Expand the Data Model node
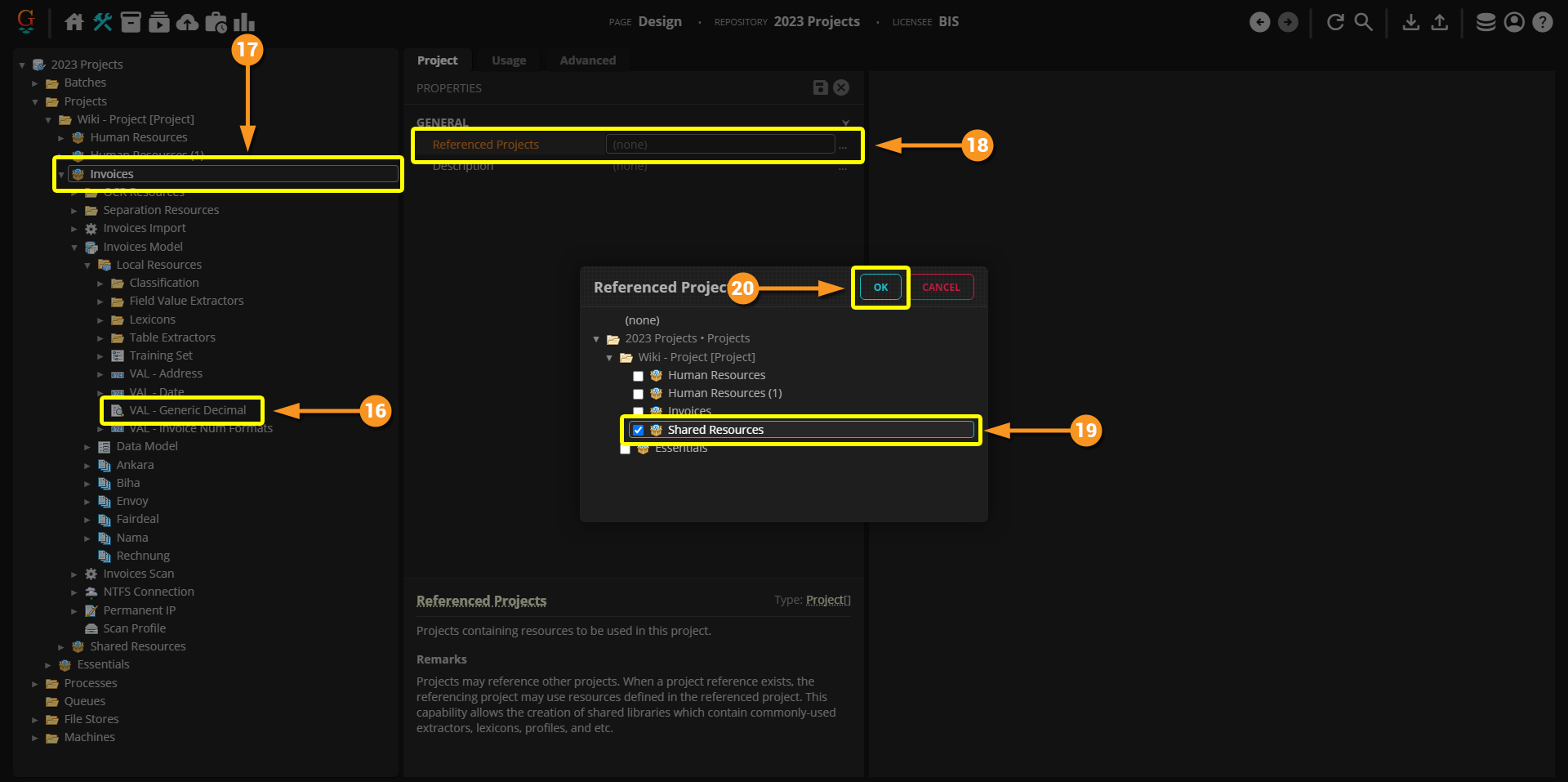Screen dimensions: 1568x782 87,447
